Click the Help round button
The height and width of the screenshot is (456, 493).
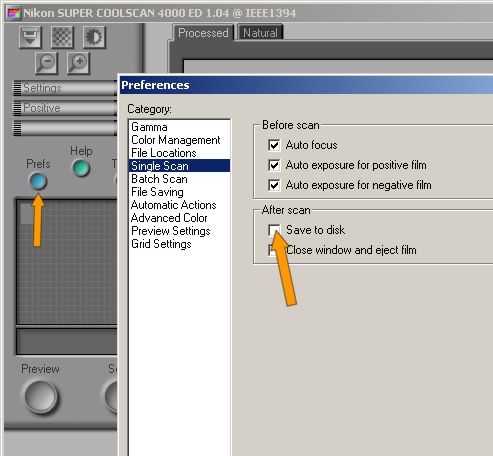pos(81,168)
